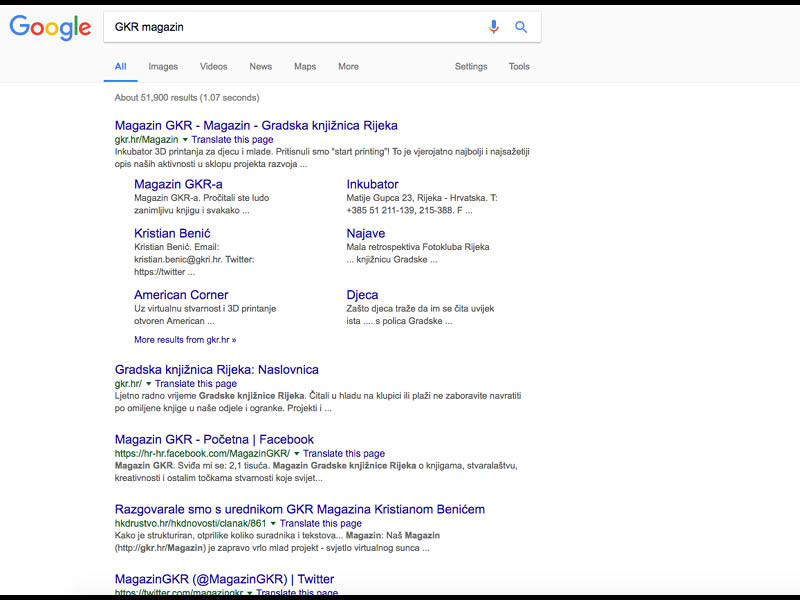Click the snippet "Kristian Benić. Email:"
Screen dimensions: 800x600
pos(194,259)
